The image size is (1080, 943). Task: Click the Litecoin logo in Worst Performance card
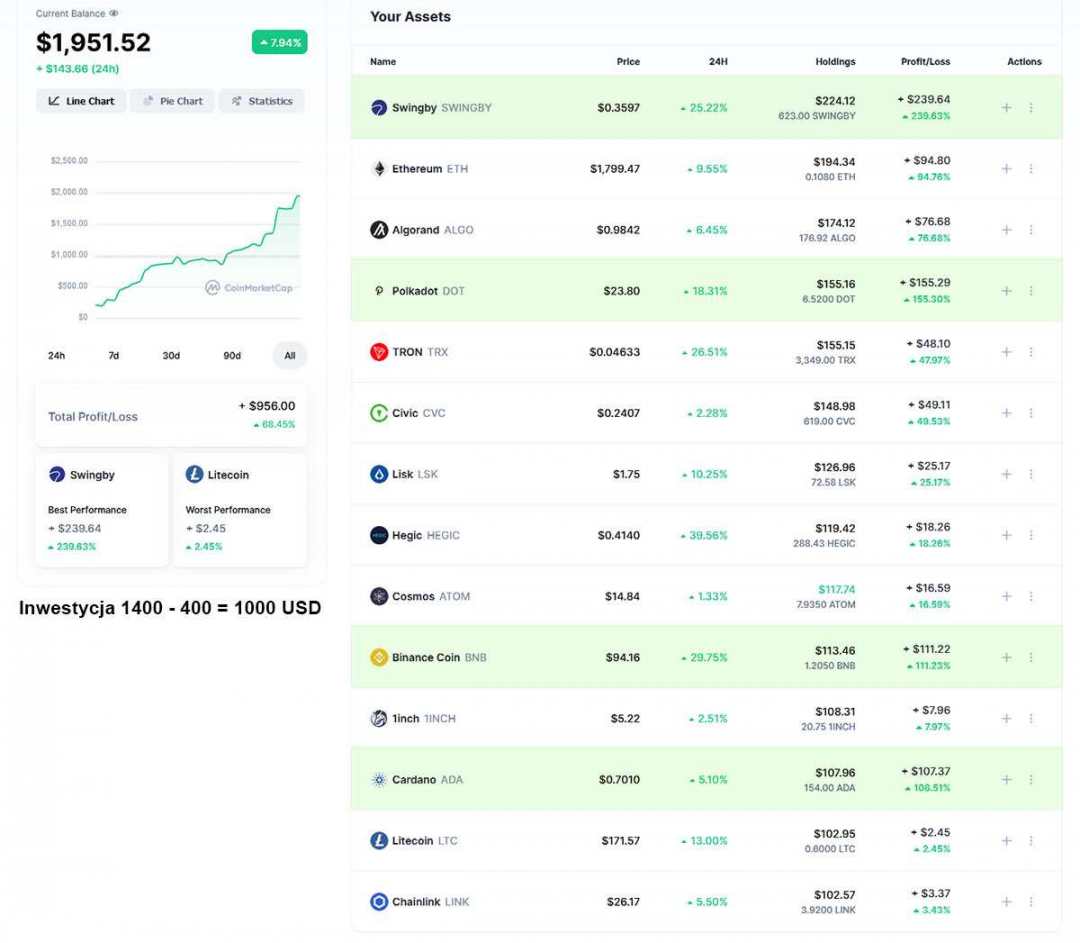pyautogui.click(x=194, y=475)
